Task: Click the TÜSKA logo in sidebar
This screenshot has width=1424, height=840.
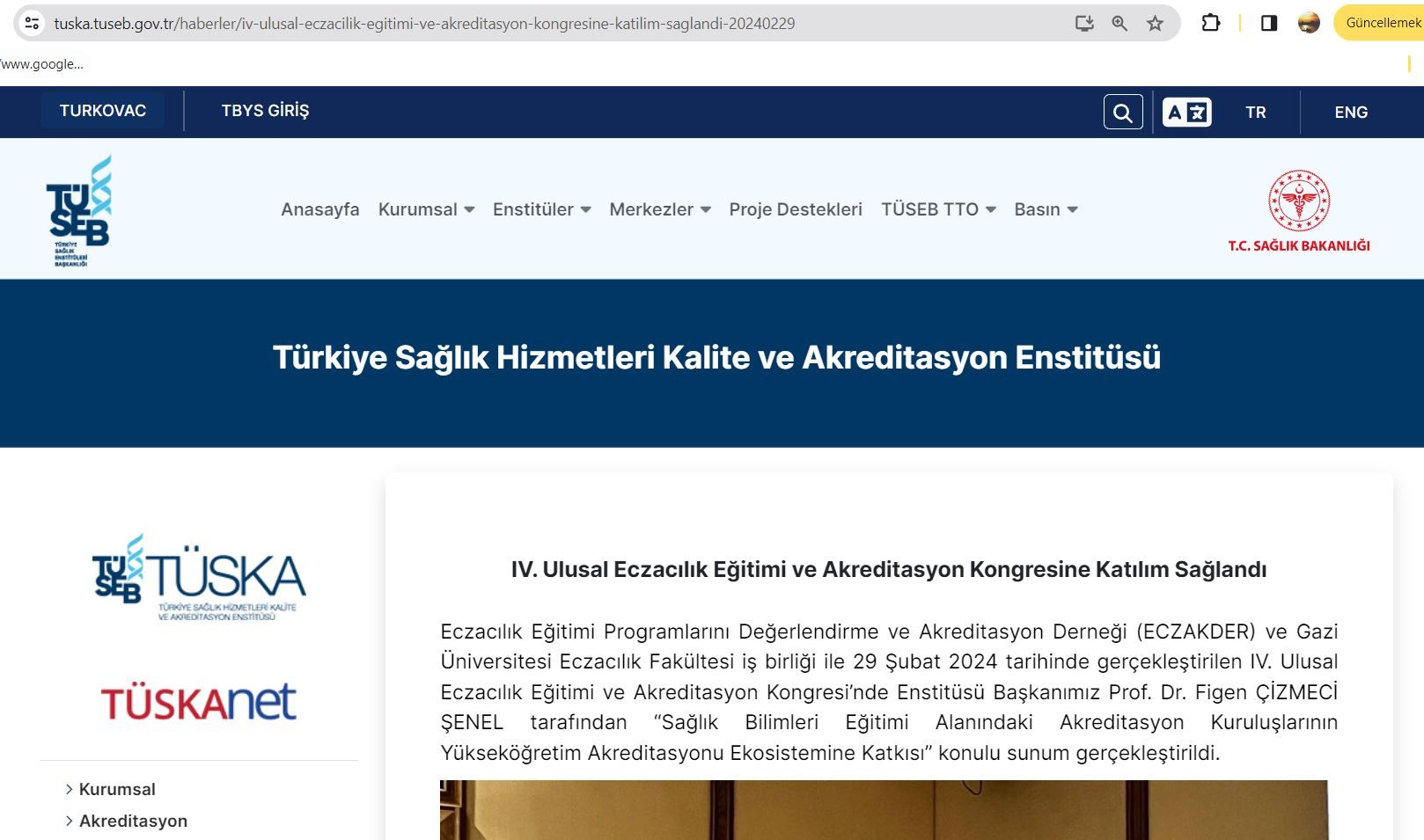Action: (x=199, y=577)
